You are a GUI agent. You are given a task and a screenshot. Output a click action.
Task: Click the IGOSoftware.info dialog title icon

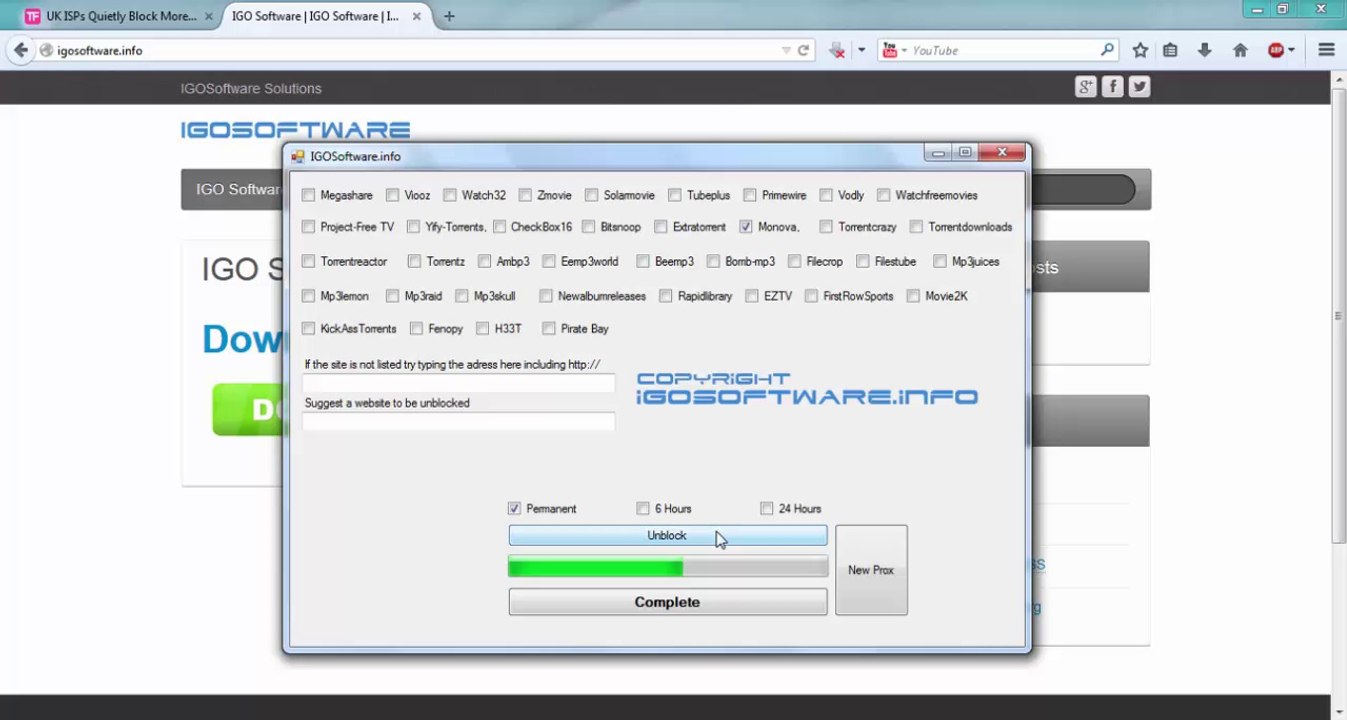297,156
